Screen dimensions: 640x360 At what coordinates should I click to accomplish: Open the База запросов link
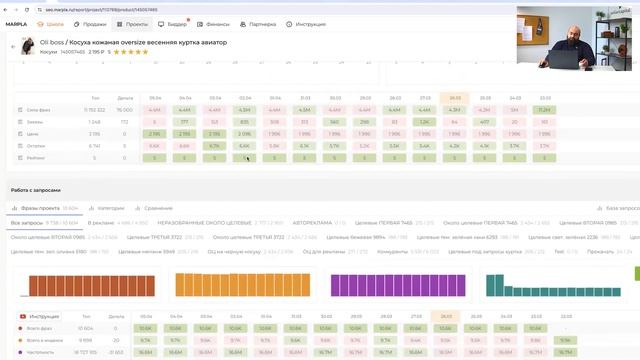(x=618, y=208)
